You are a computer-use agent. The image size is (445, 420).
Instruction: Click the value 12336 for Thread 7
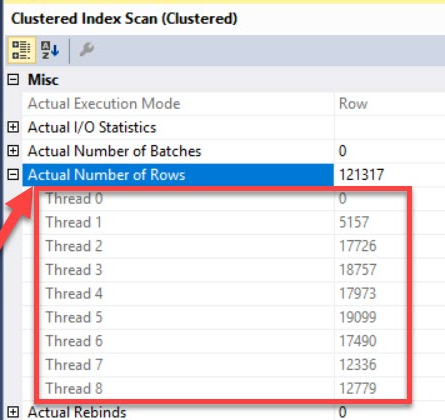click(358, 364)
